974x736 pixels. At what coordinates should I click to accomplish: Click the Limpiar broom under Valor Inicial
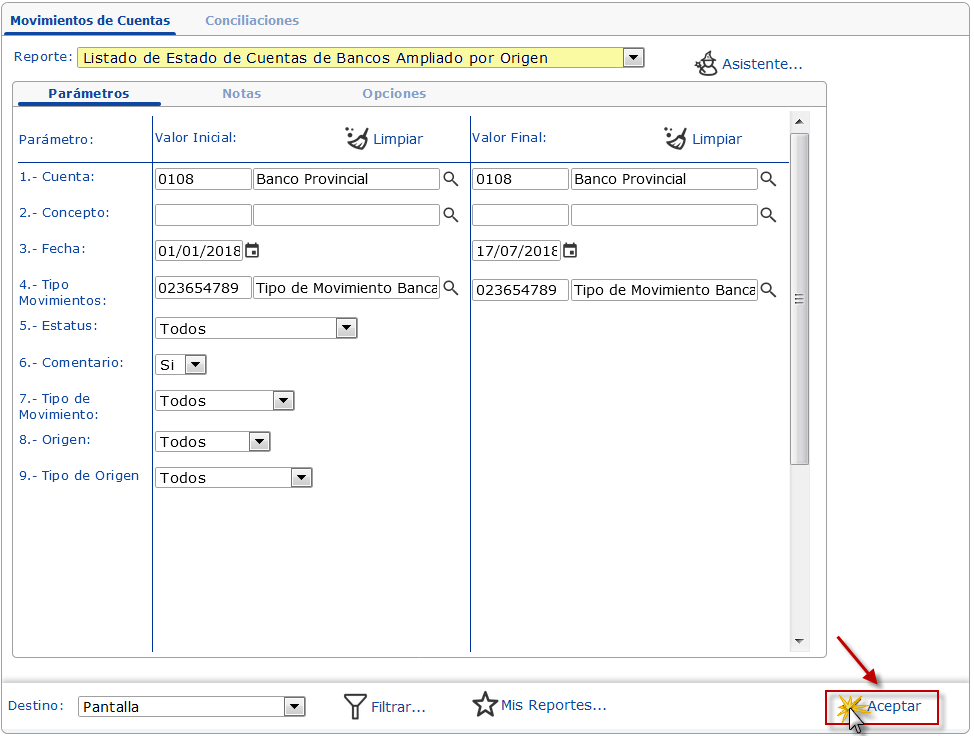[x=357, y=139]
